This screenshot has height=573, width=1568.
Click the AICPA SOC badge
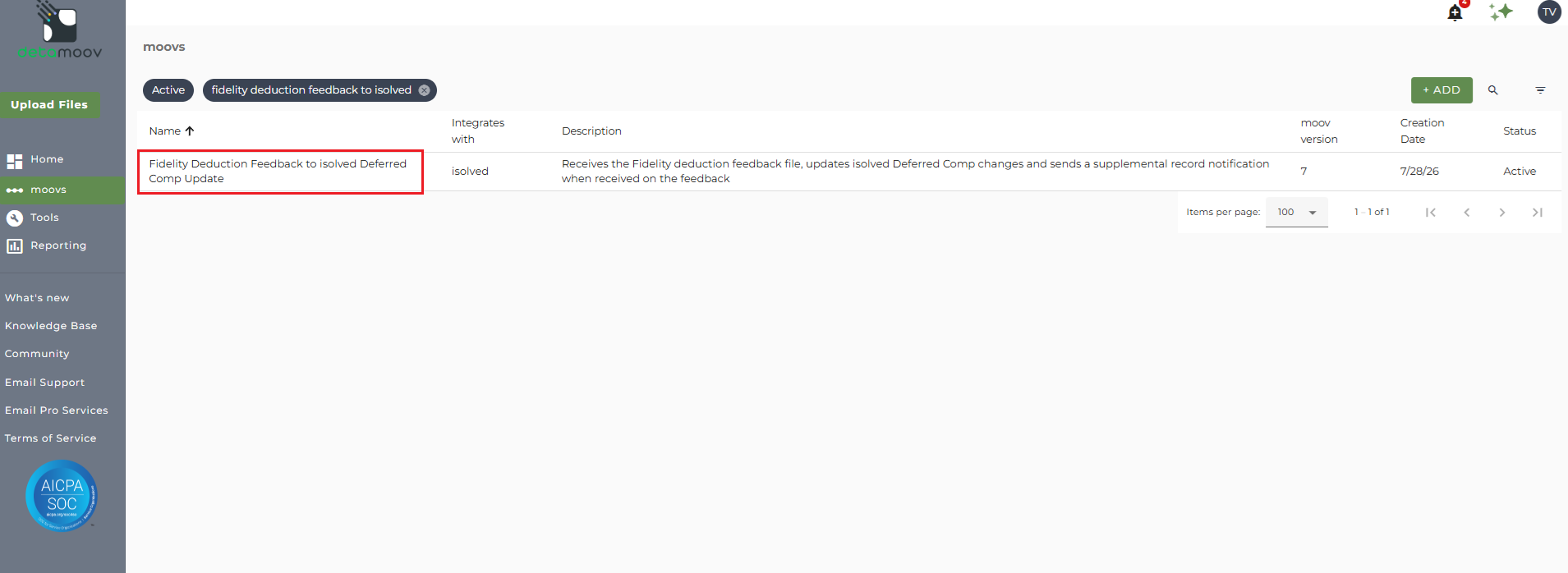coord(62,496)
